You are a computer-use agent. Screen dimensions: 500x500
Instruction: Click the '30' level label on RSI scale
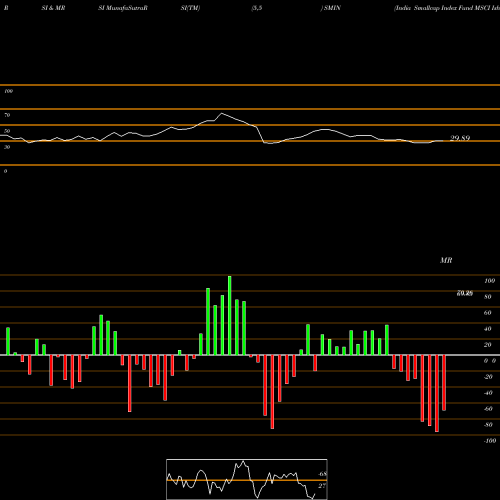[x=7, y=147]
